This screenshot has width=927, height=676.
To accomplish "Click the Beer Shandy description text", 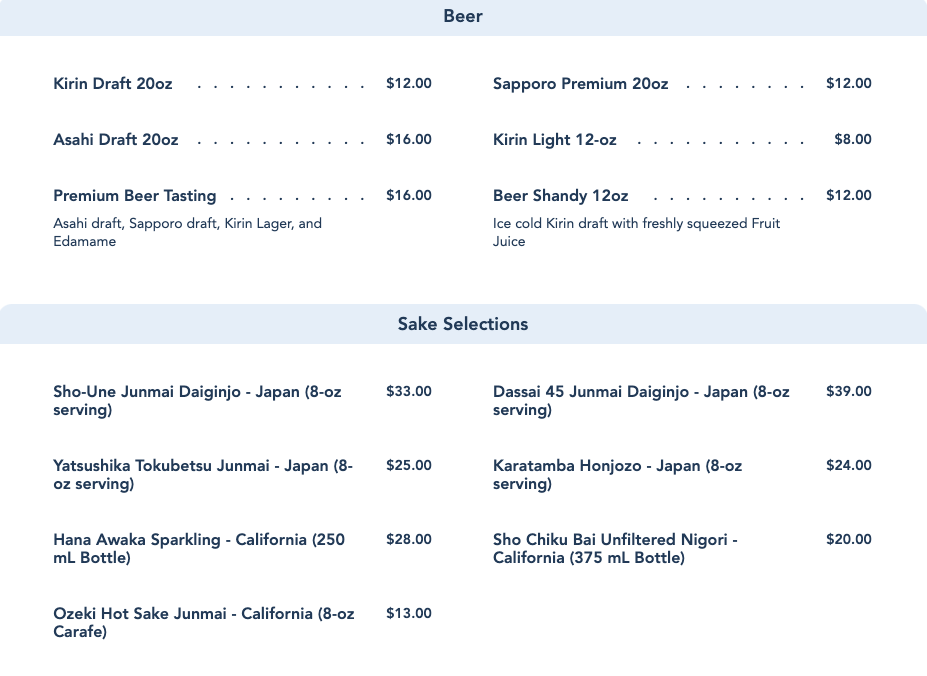I will tap(636, 232).
